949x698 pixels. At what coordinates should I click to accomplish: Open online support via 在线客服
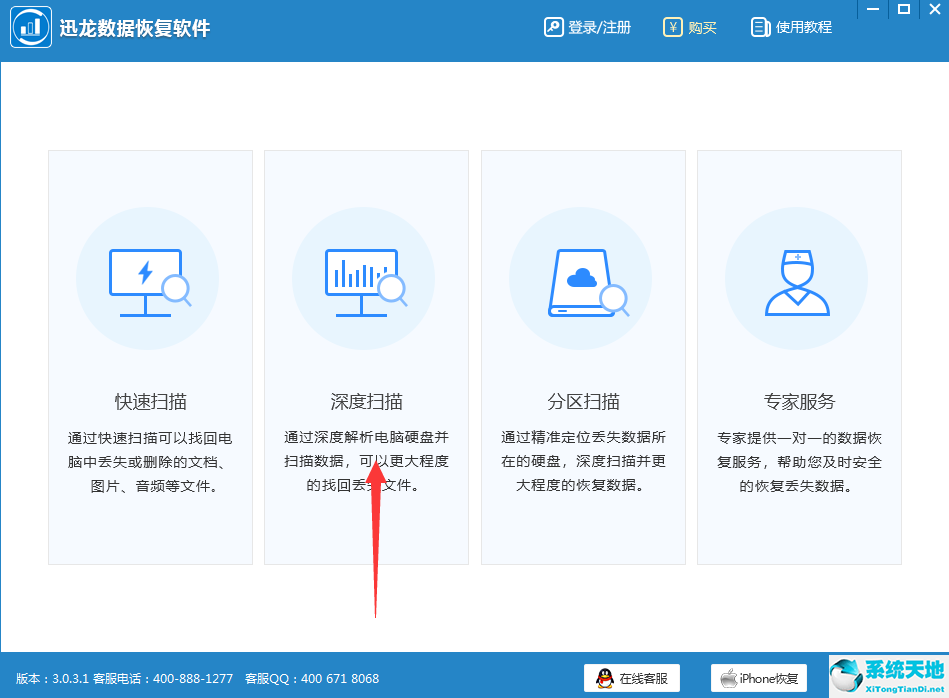[631, 676]
